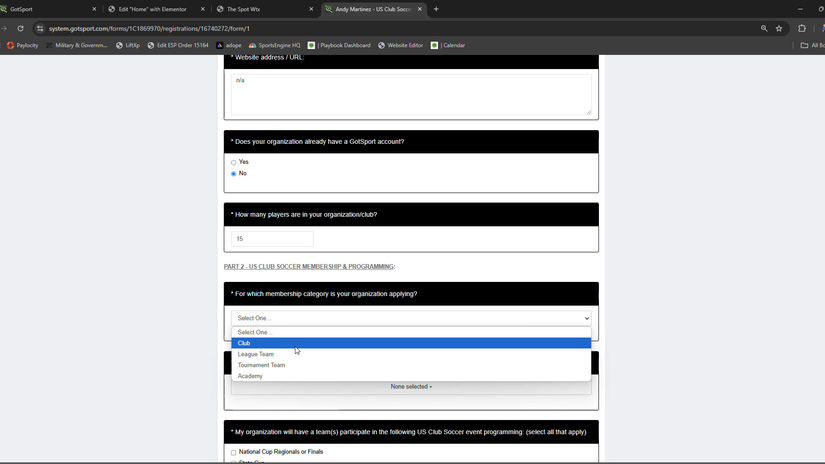Viewport: 825px width, 464px height.
Task: Open the SportsEngine HQ bookmark
Action: point(274,45)
